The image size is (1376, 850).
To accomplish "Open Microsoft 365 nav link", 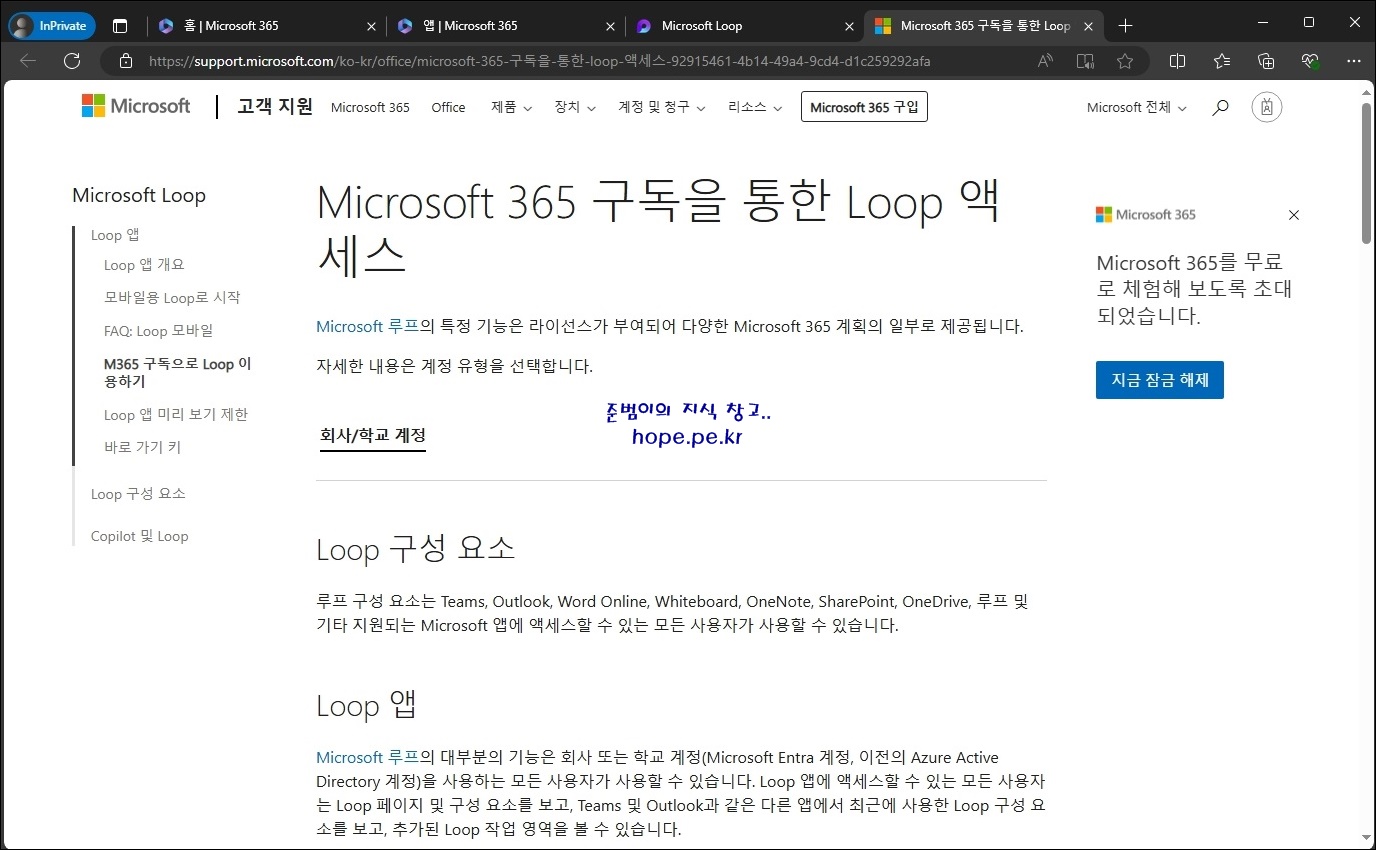I will coord(370,107).
